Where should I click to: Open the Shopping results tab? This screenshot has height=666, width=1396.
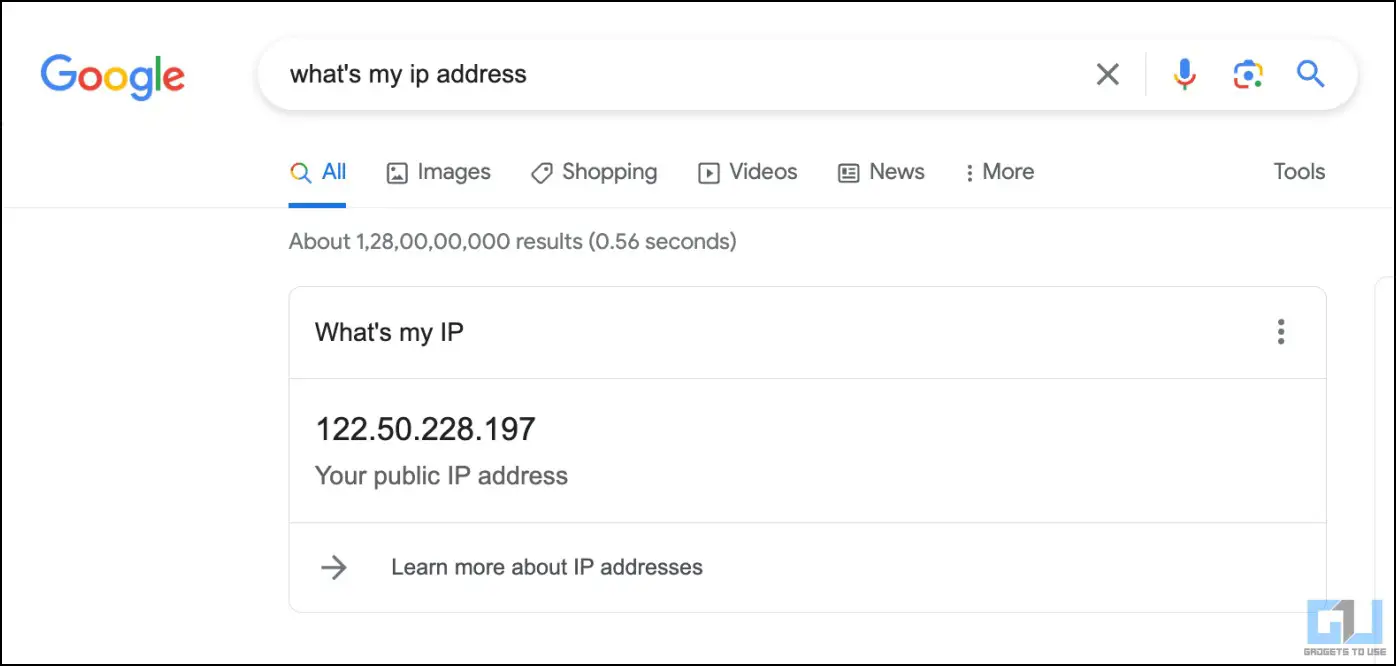pyautogui.click(x=594, y=172)
